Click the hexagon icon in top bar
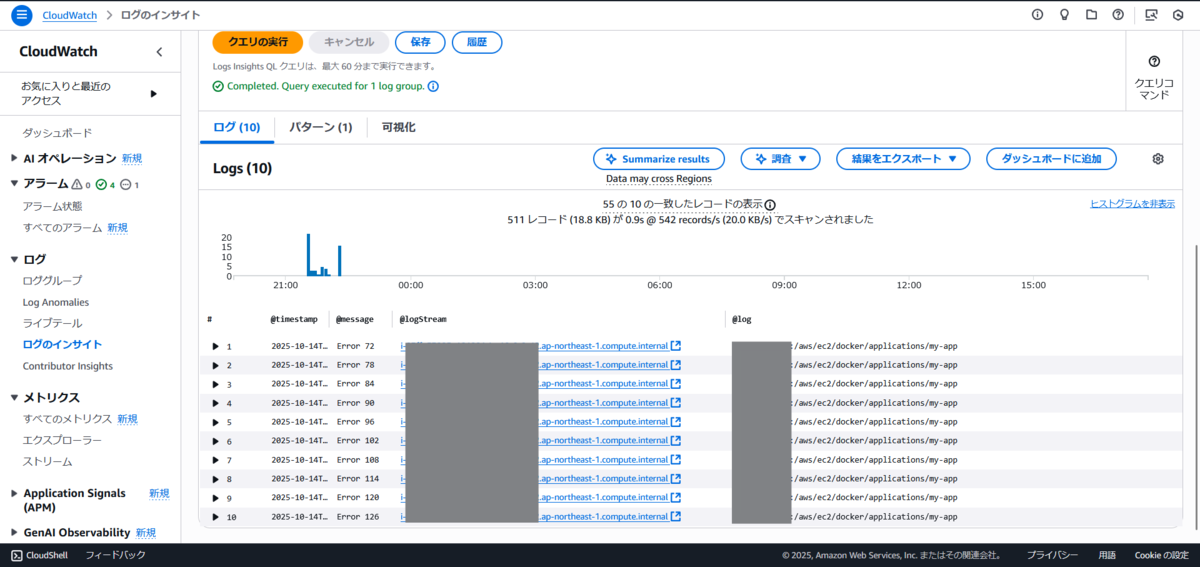Viewport: 1200px width, 567px height. pos(1178,15)
